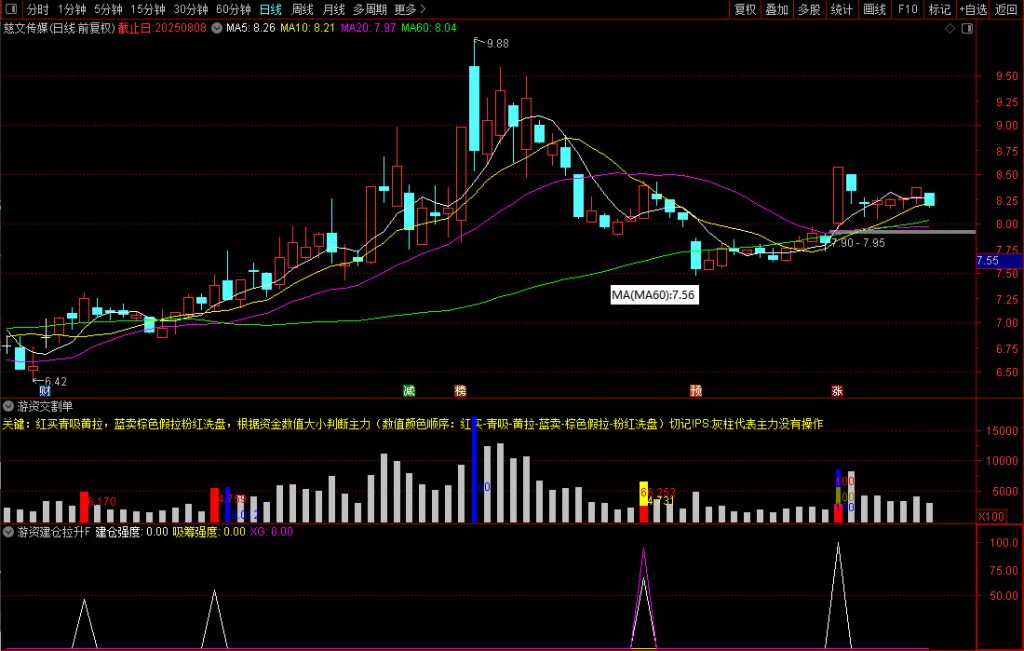
Task: Switch to the 分时 intraday tab
Action: (x=37, y=9)
